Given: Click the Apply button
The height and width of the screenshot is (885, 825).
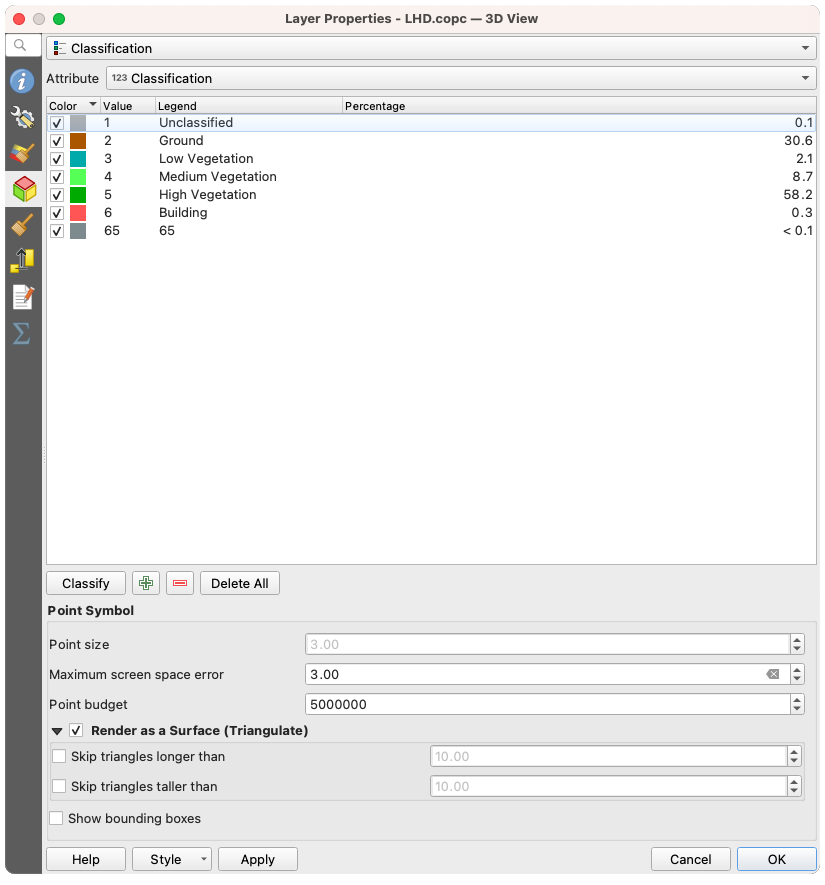Looking at the screenshot, I should point(257,859).
